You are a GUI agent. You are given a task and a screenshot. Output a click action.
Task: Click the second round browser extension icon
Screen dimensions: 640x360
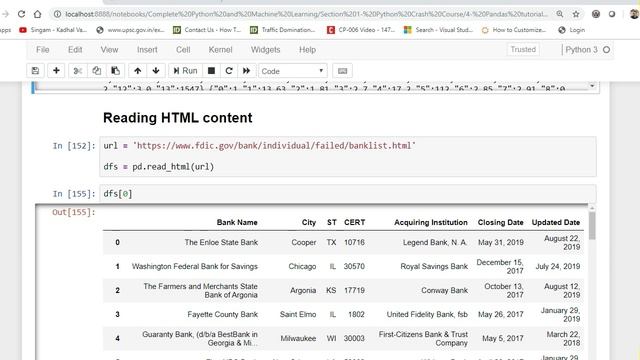tap(612, 14)
